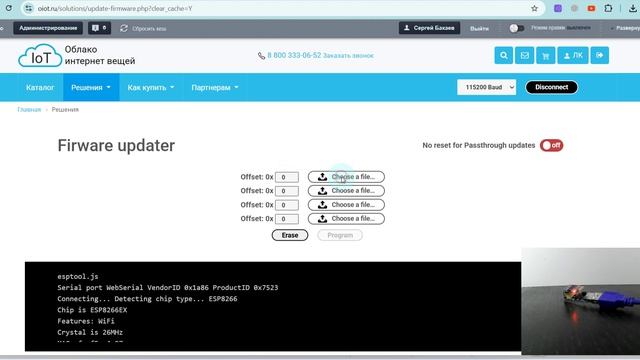Click the Выйти logout link
This screenshot has height=360, width=640.
479,29
